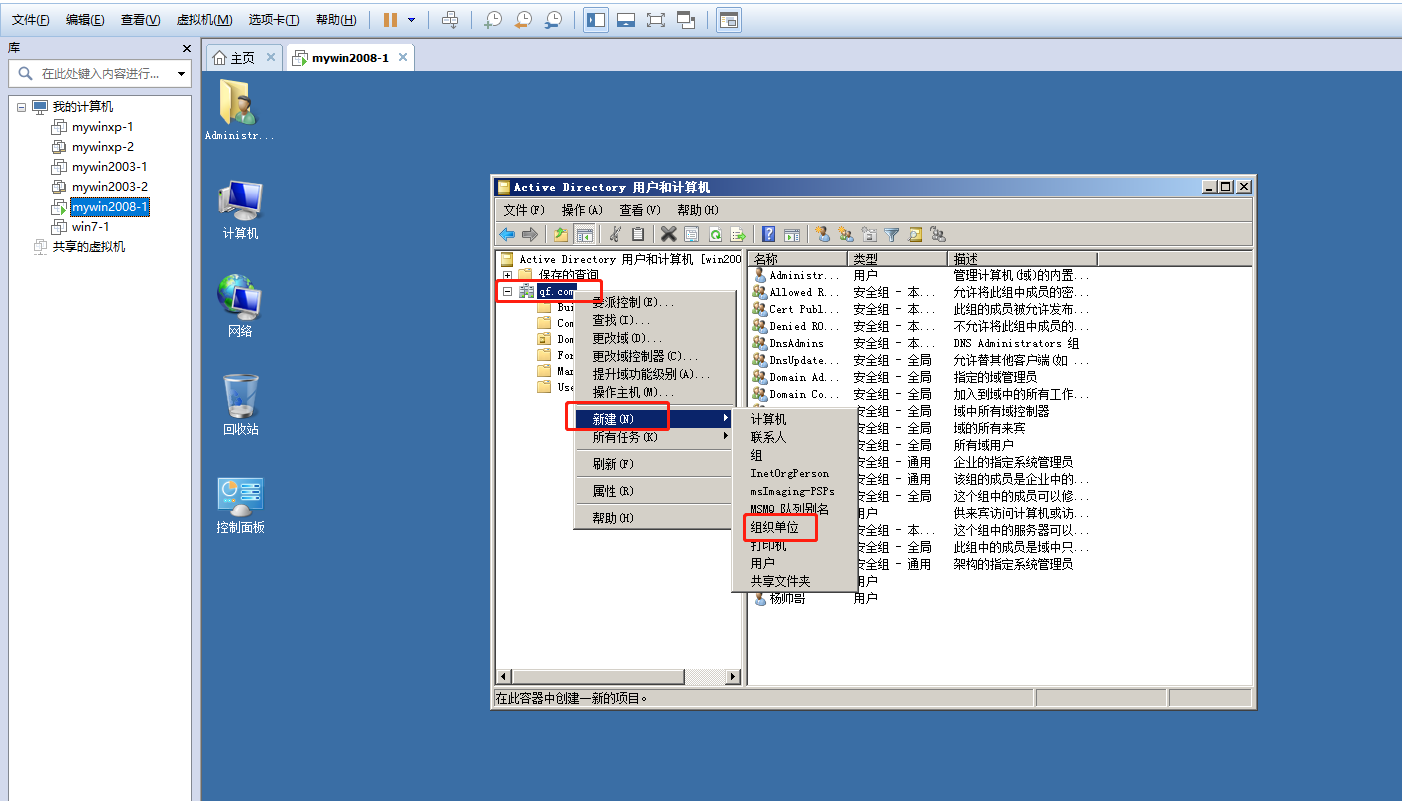Screen dimensions: 1402x801
Task: Expand the 保存的查询 tree node
Action: (508, 275)
